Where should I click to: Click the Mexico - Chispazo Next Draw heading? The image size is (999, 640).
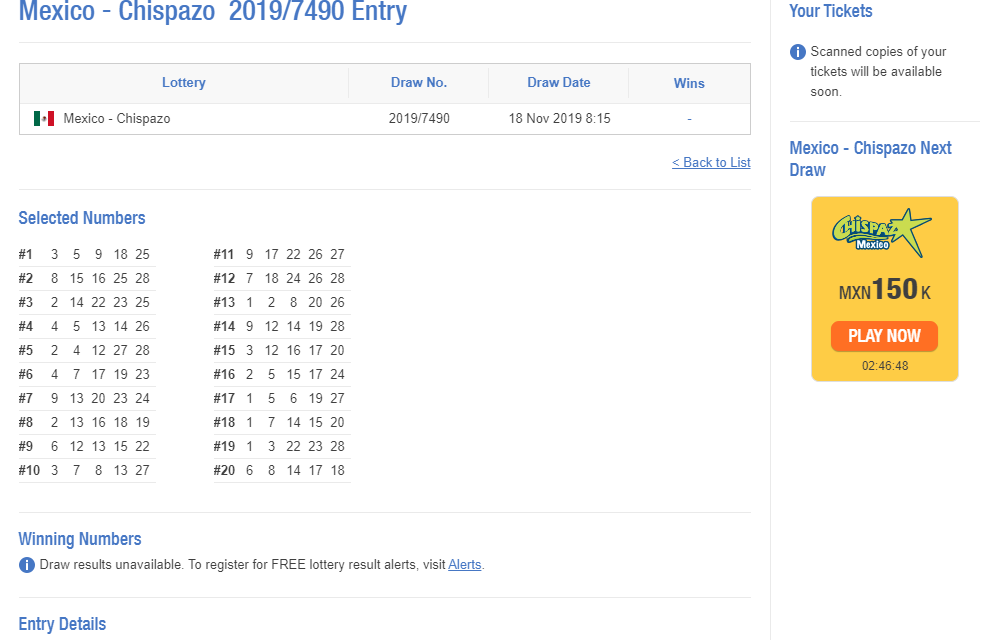coord(870,159)
